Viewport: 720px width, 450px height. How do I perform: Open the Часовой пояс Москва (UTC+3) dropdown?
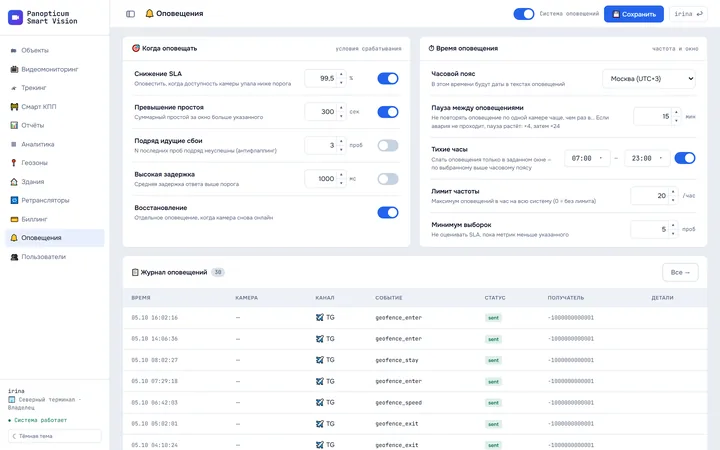(x=649, y=79)
